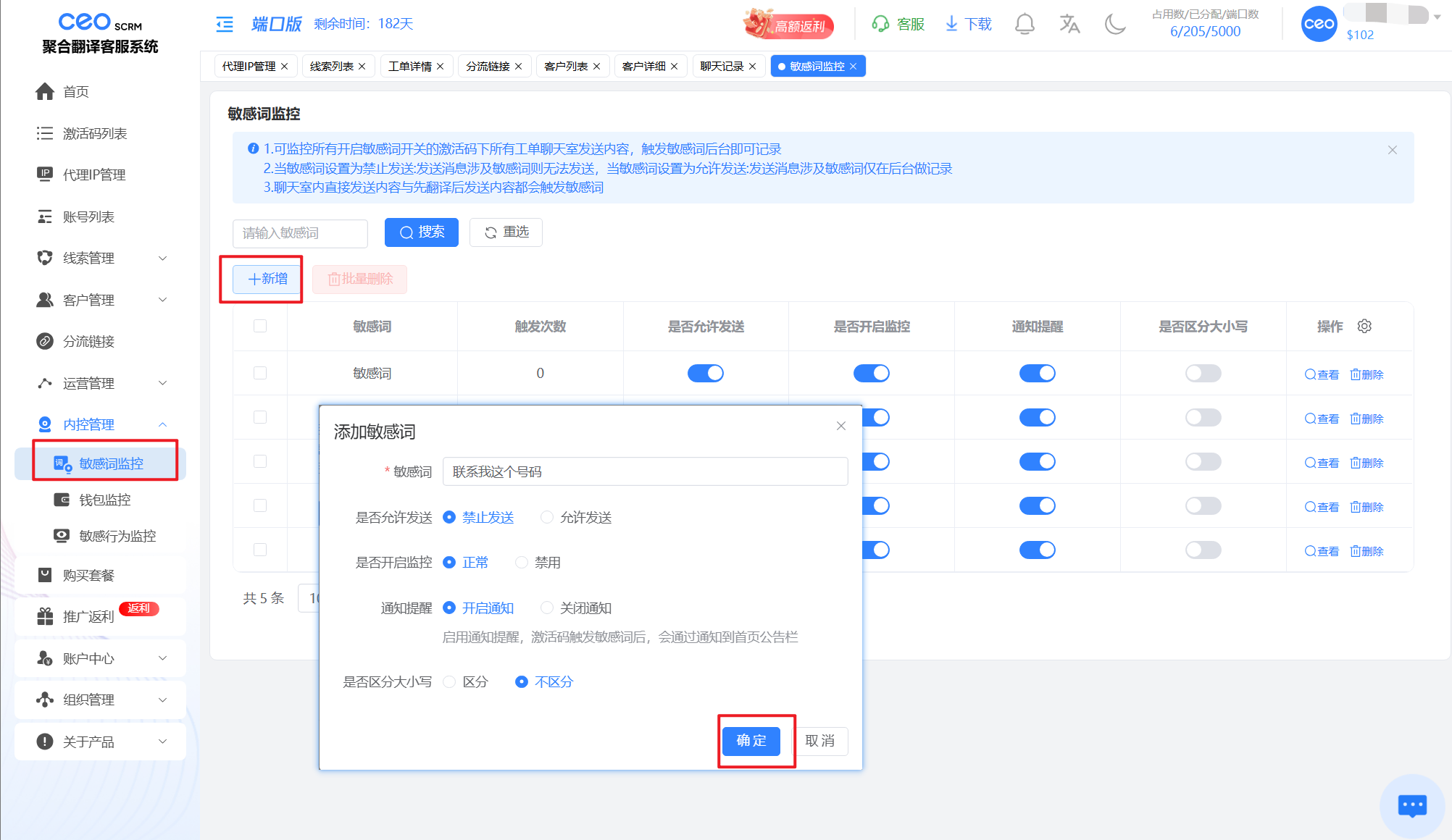This screenshot has height=840, width=1452.
Task: Select the 允许发送 radio option
Action: click(x=547, y=517)
